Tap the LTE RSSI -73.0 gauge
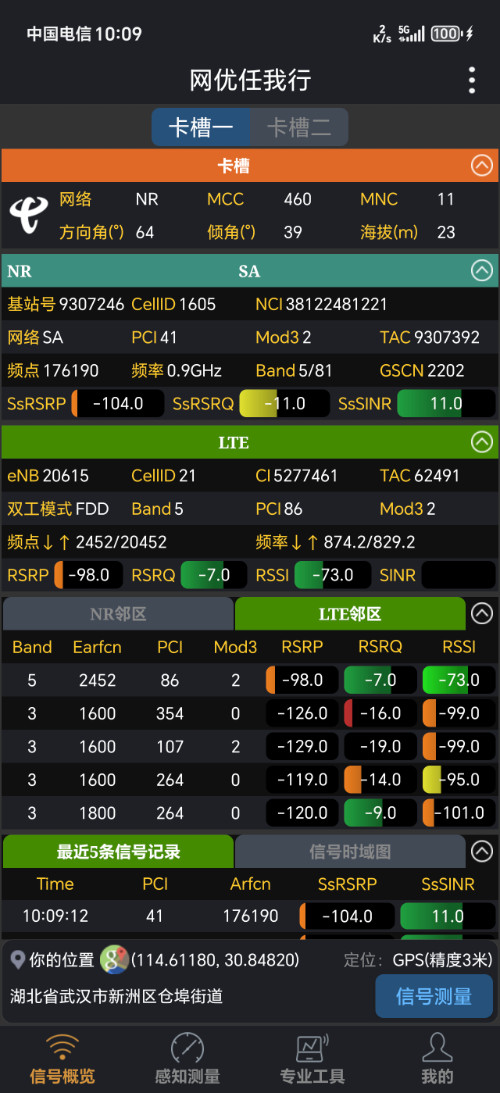 333,575
